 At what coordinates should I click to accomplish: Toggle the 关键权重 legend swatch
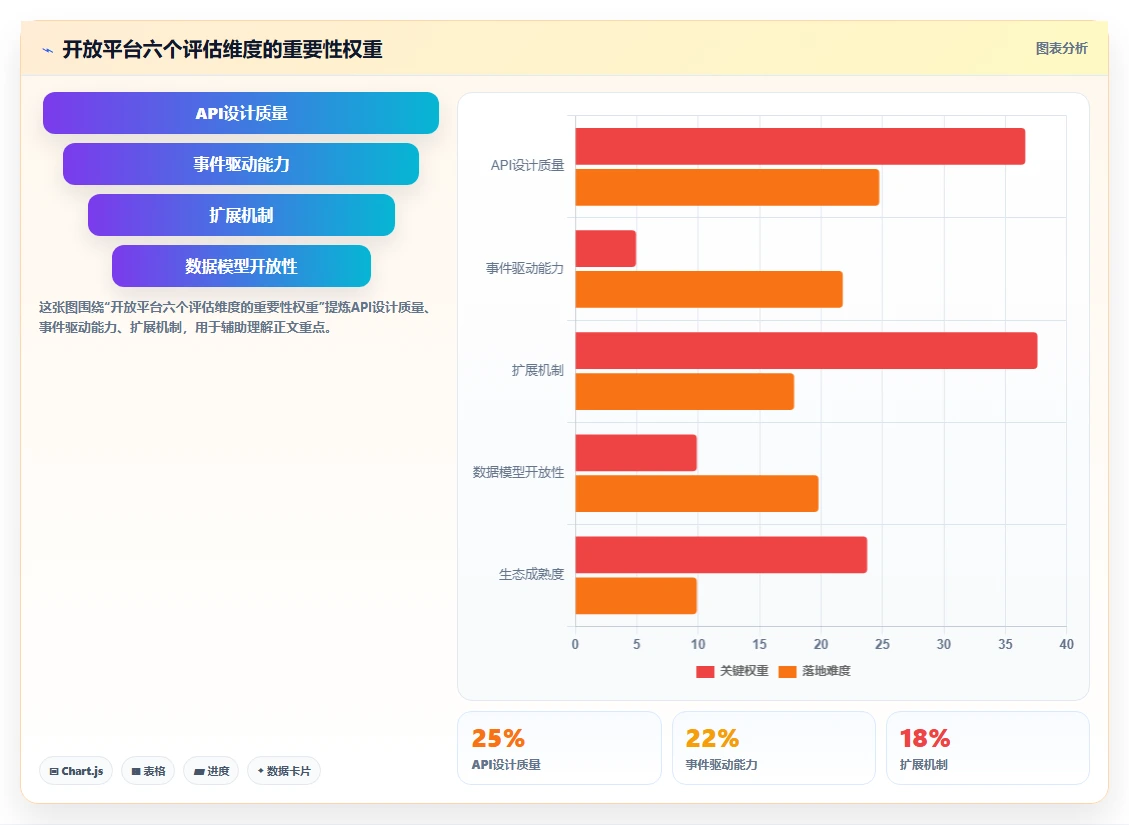(x=705, y=671)
